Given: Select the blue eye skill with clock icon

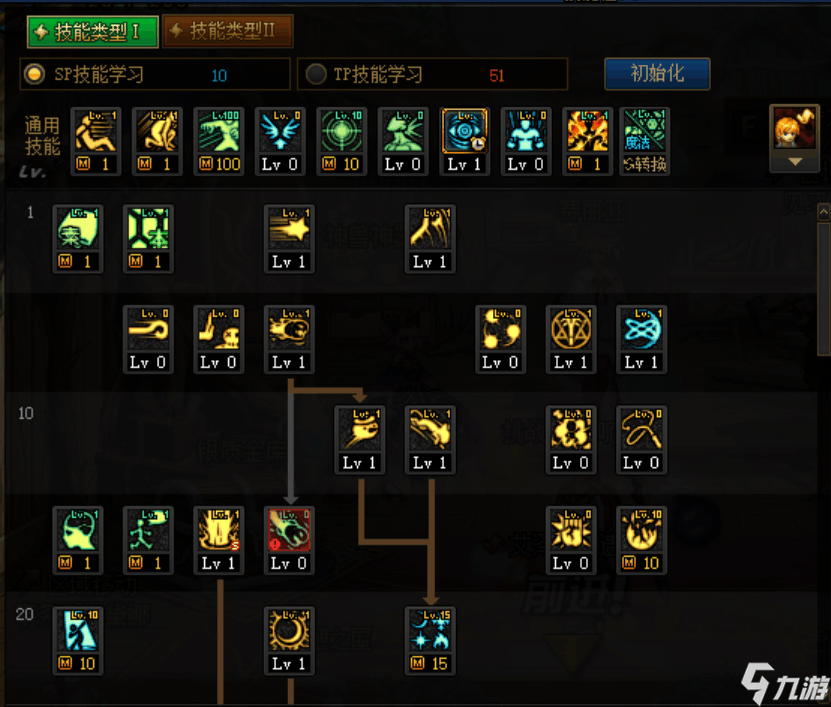Looking at the screenshot, I should (464, 141).
